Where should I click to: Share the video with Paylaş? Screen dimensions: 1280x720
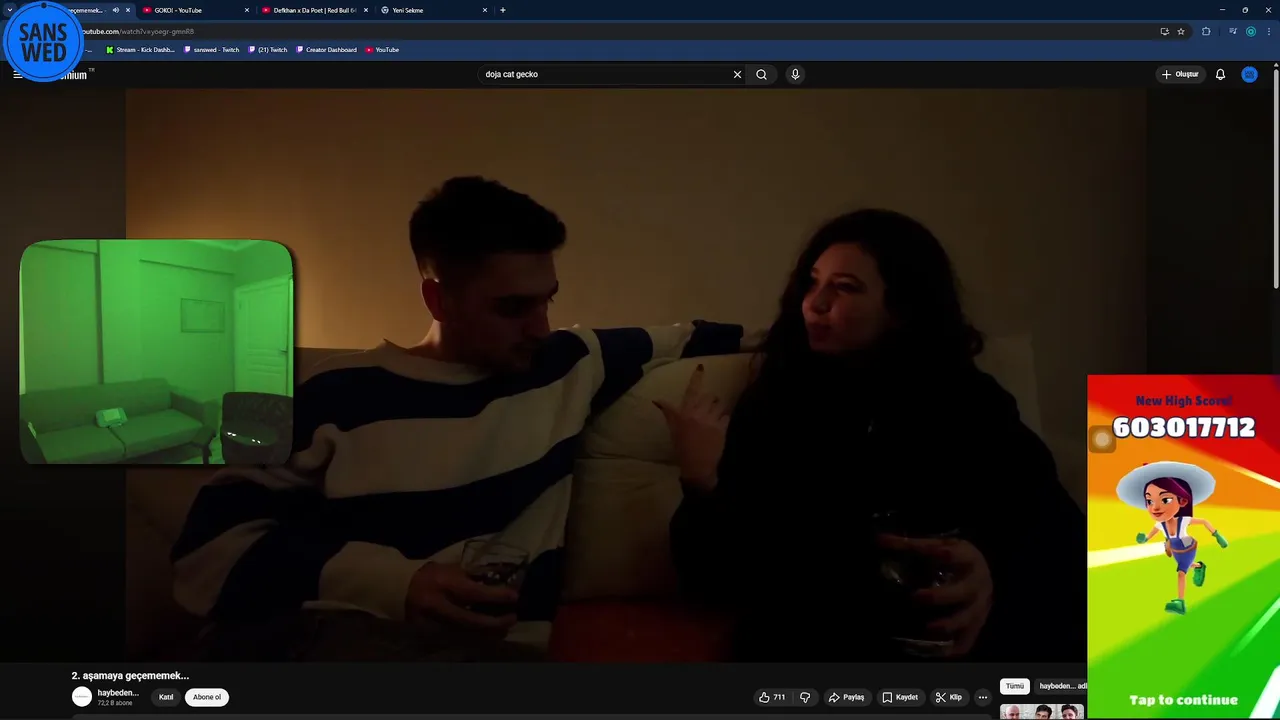[x=846, y=697]
